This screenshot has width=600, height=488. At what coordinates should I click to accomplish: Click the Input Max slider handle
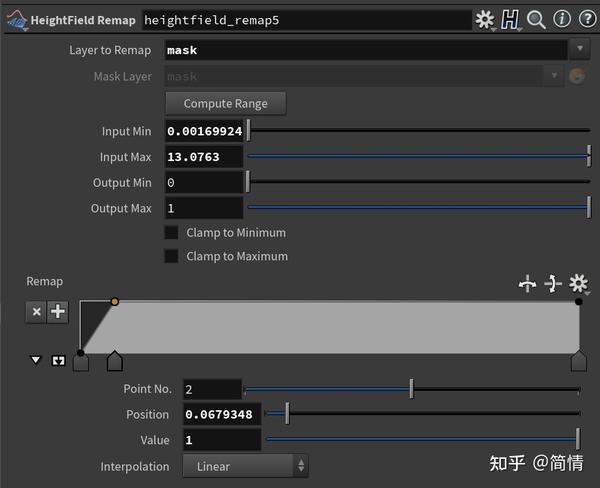590,156
